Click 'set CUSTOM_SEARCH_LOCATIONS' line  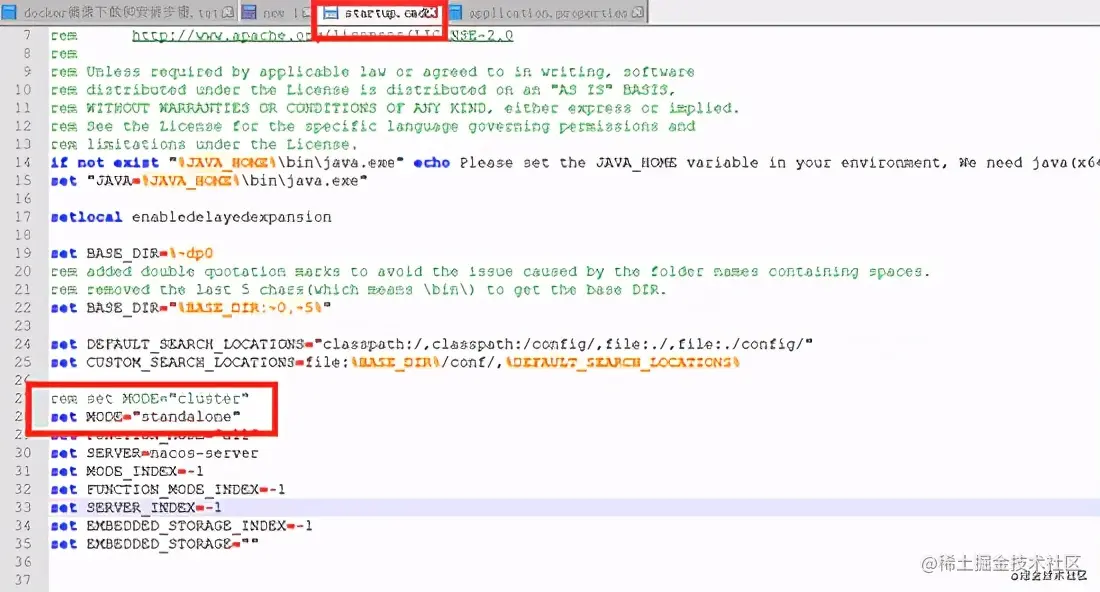(395, 363)
